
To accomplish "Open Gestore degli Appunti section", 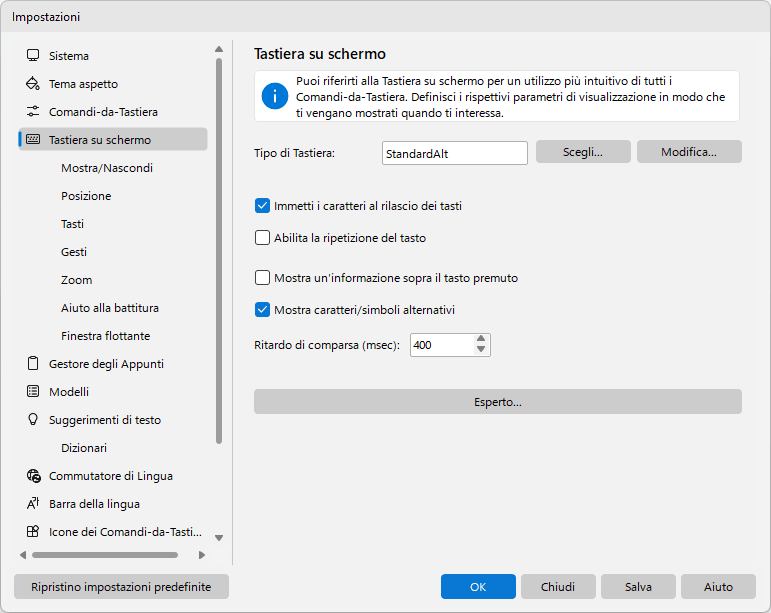I will point(113,364).
